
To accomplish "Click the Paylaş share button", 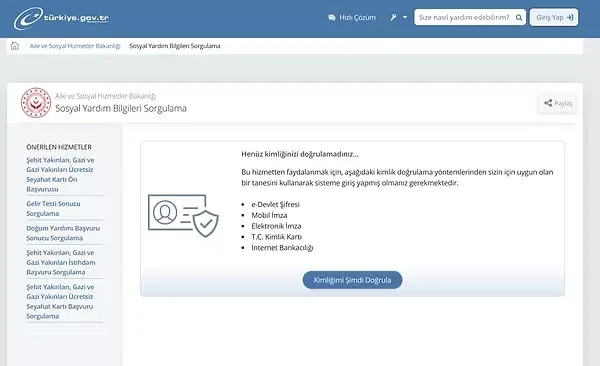I will (558, 103).
